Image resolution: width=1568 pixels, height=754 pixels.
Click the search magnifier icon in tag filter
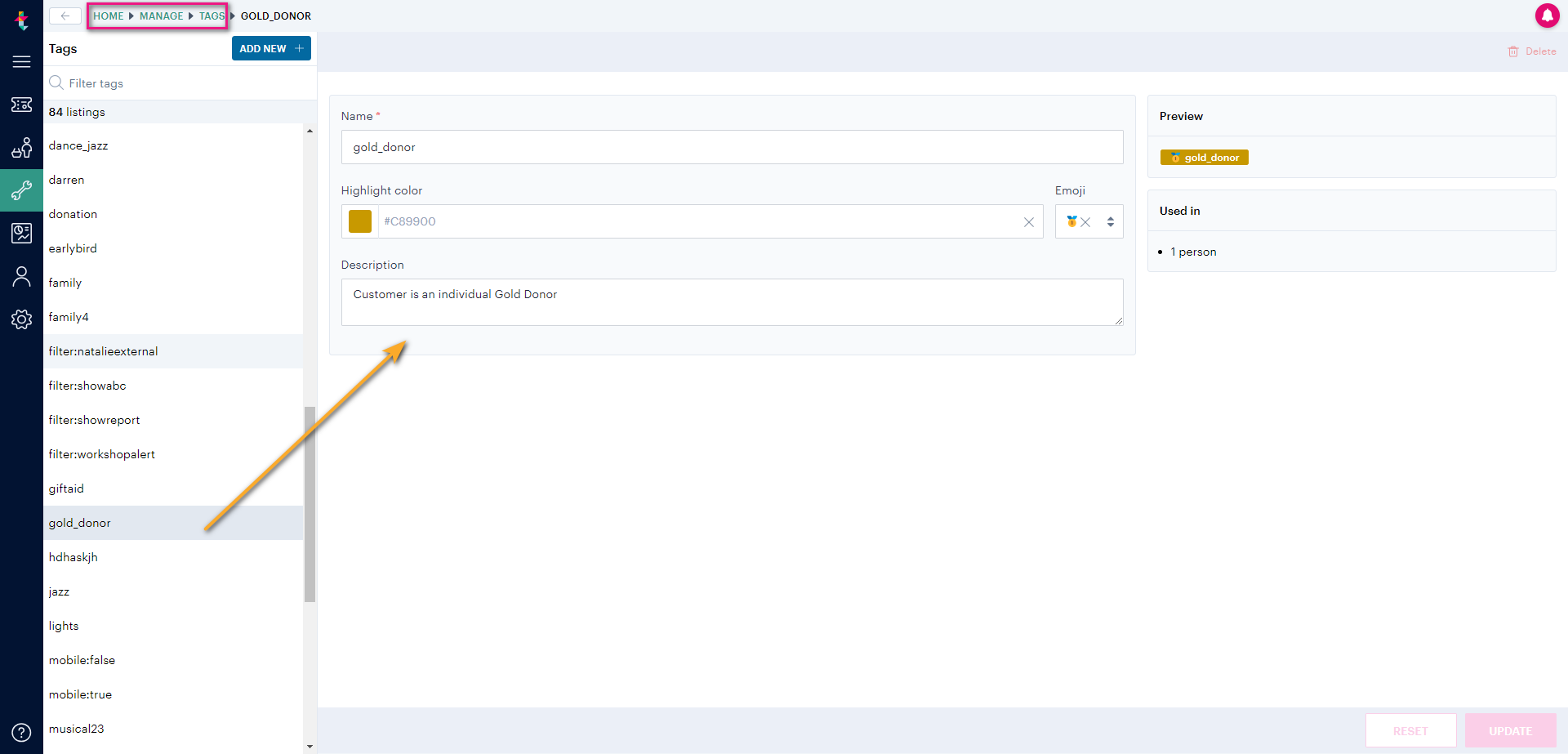point(56,83)
